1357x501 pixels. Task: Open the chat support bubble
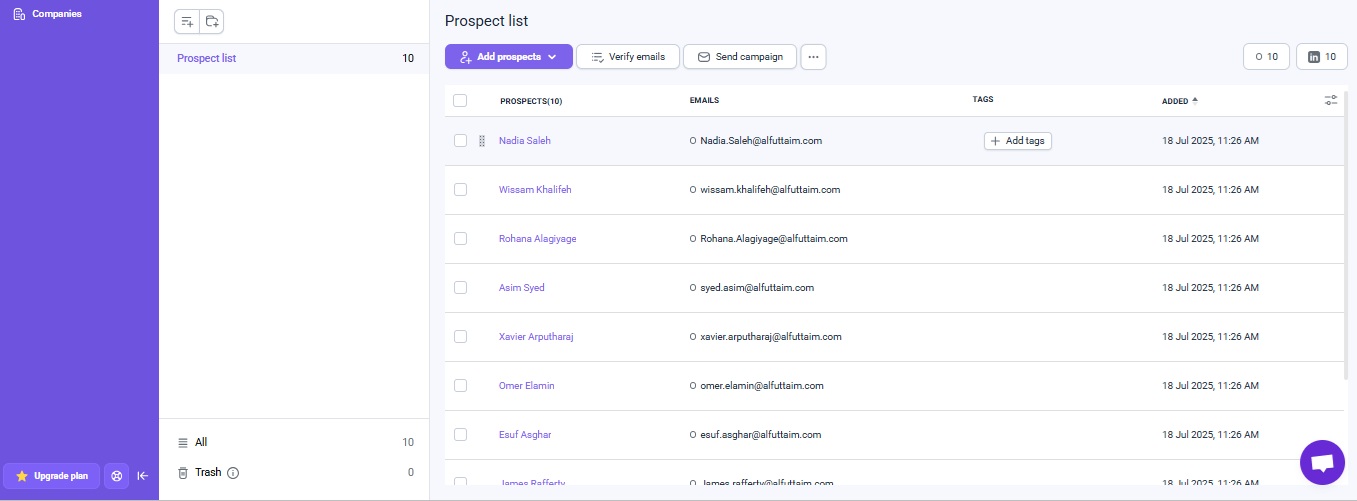click(x=1322, y=462)
